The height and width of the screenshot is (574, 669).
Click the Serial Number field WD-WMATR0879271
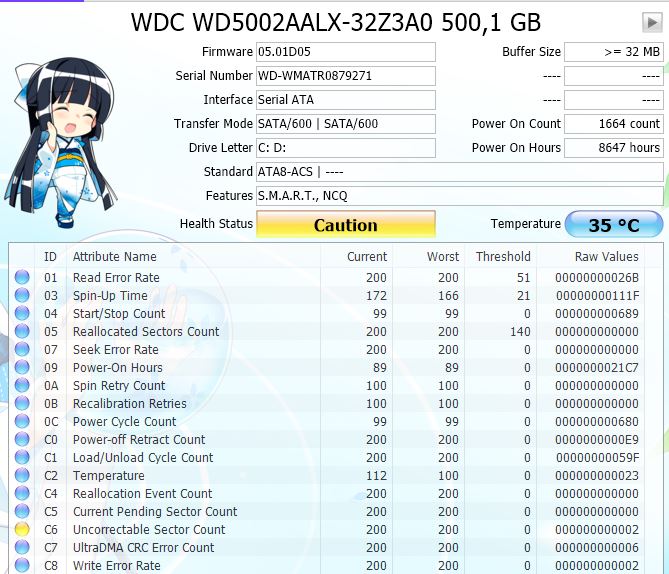[x=346, y=76]
